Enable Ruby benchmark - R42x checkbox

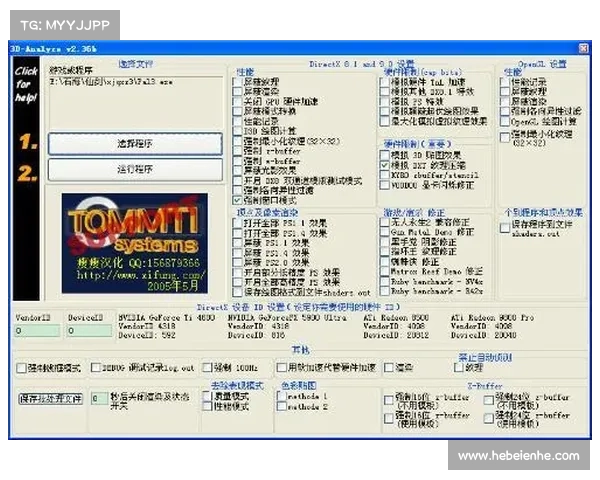coord(386,289)
